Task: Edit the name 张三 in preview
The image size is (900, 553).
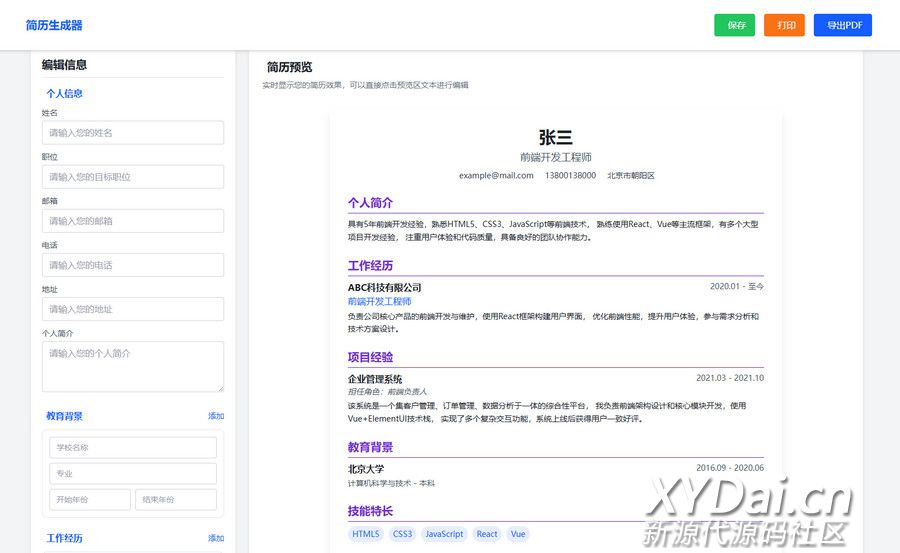Action: point(555,137)
